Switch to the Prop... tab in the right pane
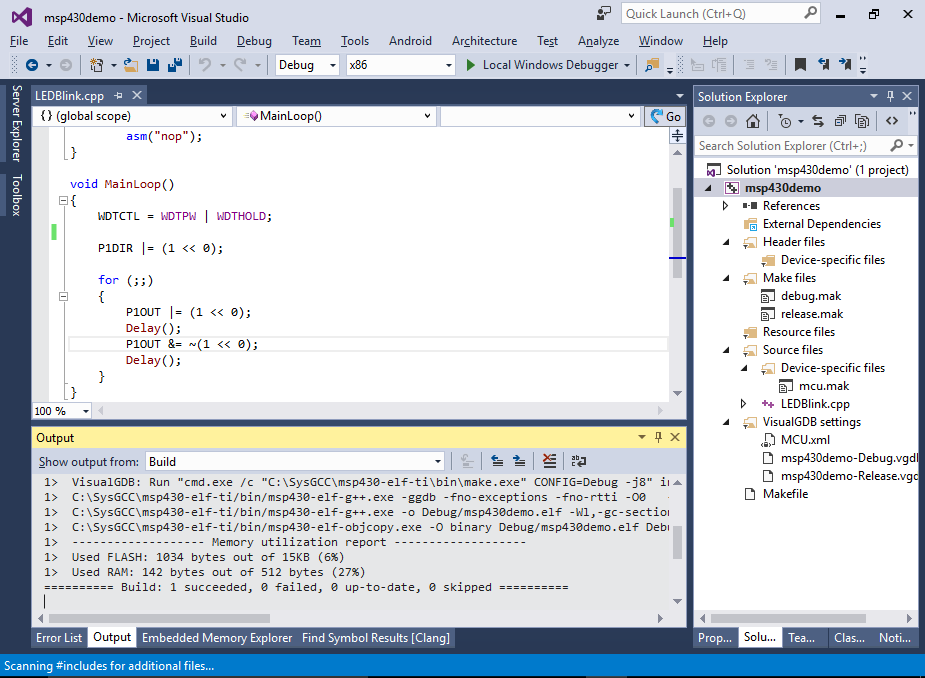Screen dimensions: 925x678 click(715, 638)
